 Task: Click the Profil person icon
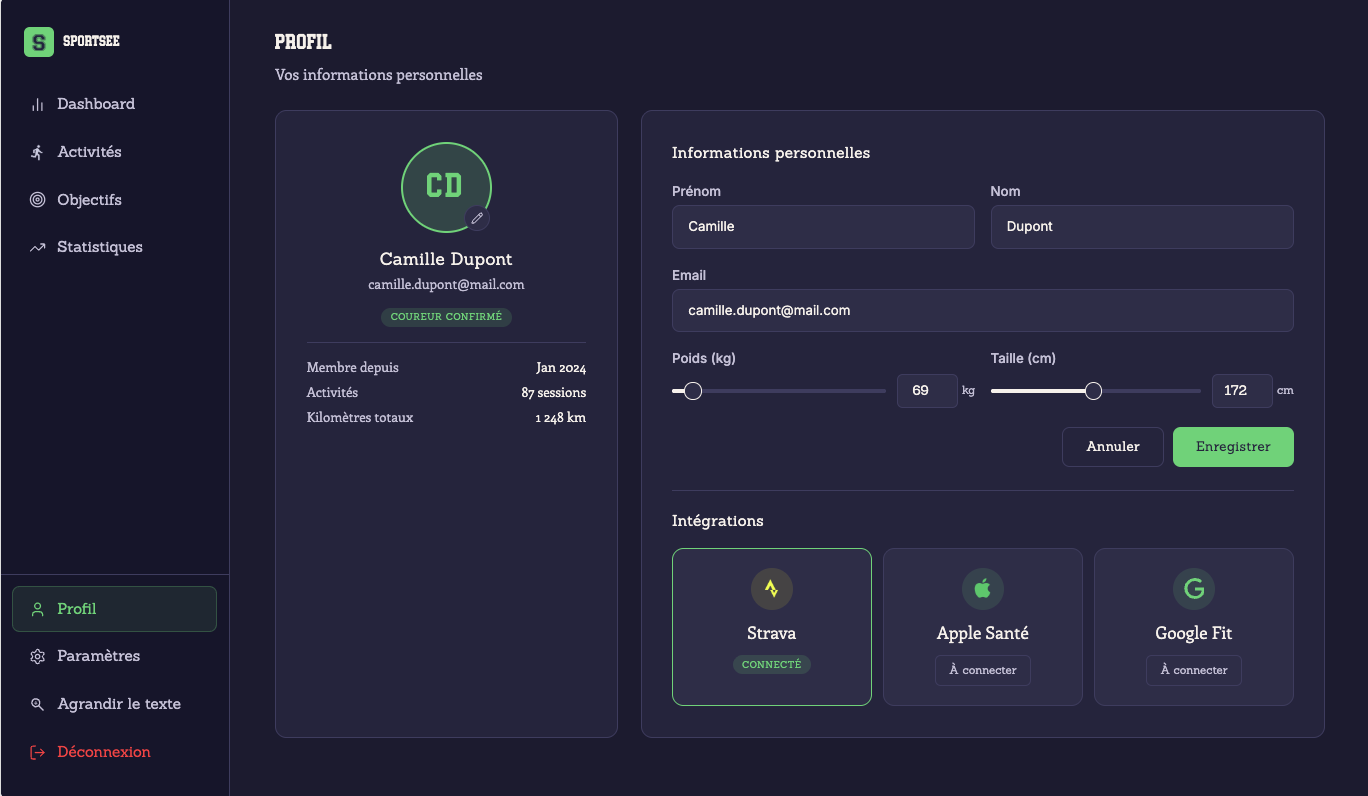point(38,609)
